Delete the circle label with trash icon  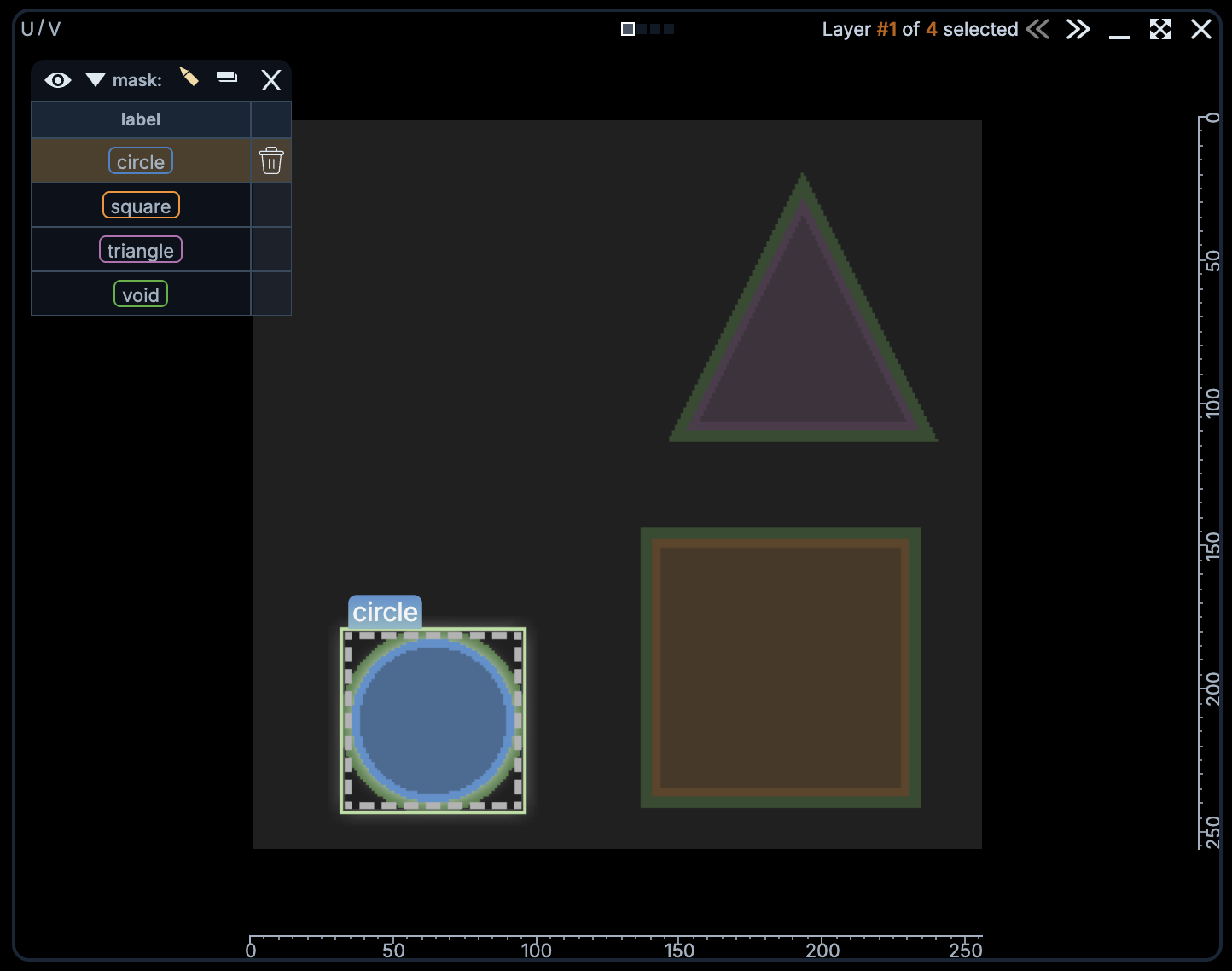point(271,160)
